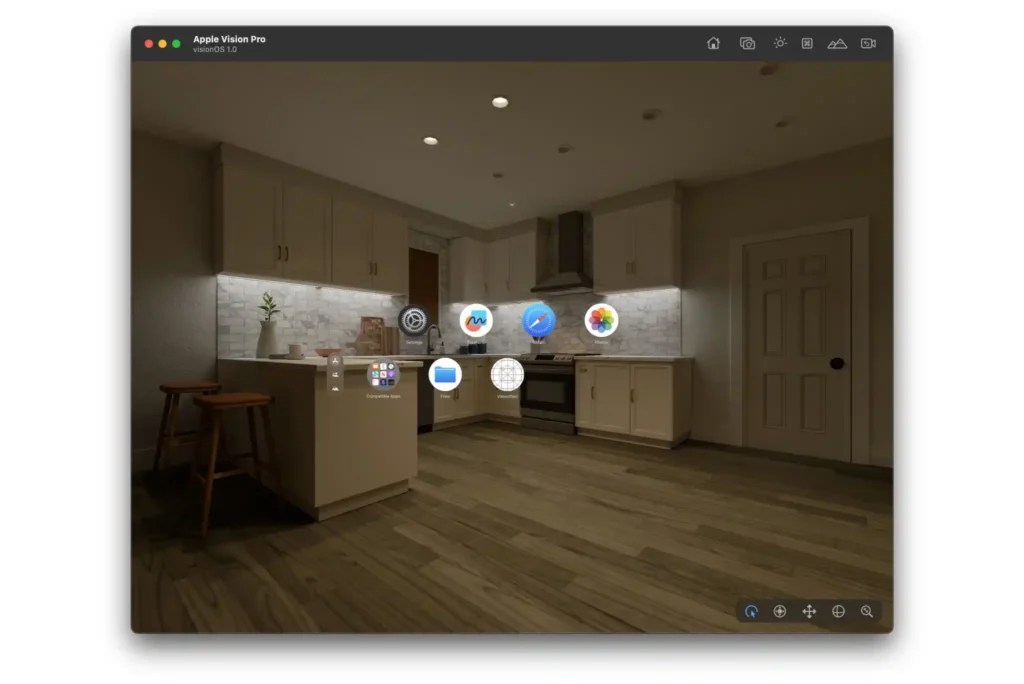Zoom the window with green button
Viewport: 1024px width, 684px height.
176,44
